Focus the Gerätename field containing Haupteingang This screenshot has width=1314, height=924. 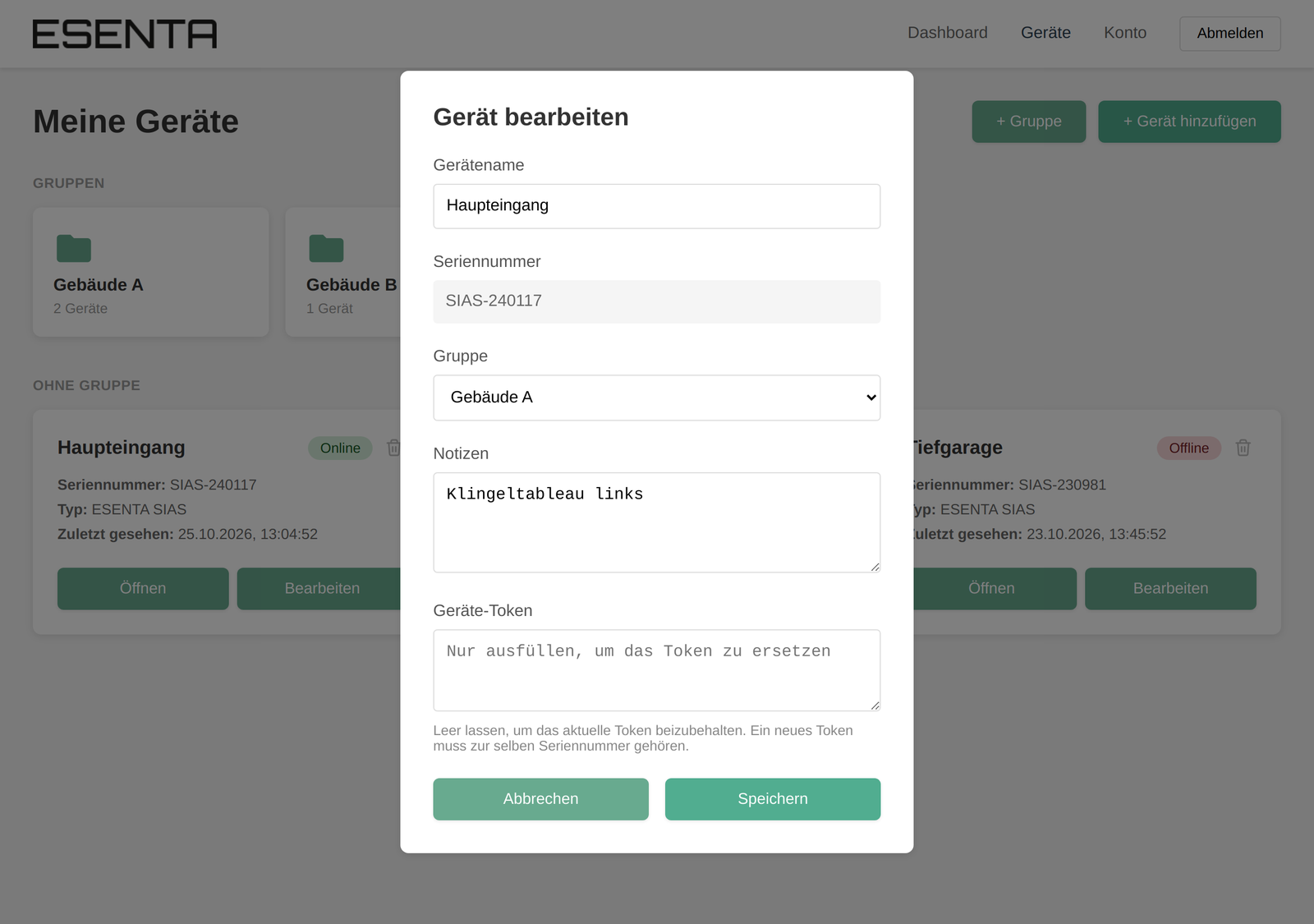pos(657,206)
